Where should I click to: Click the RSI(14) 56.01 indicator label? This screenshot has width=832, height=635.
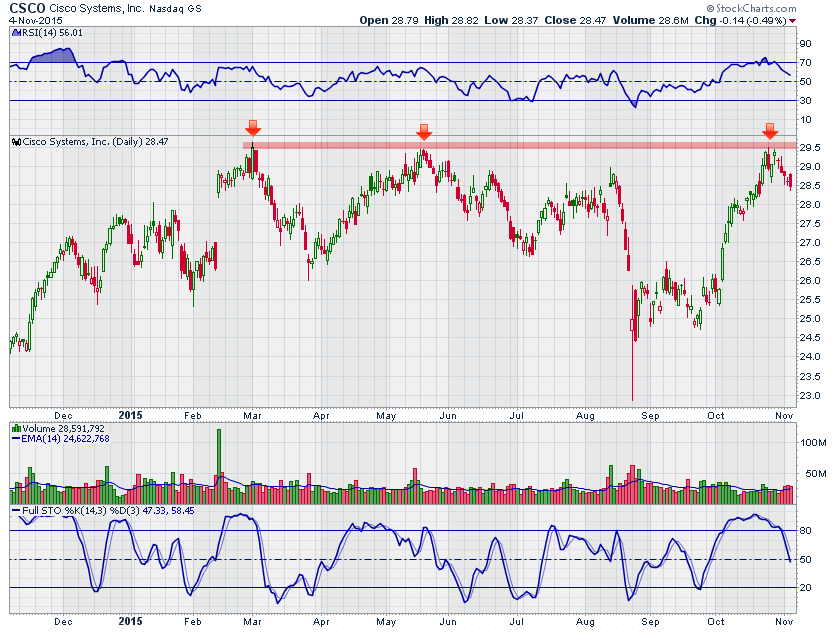pos(51,33)
